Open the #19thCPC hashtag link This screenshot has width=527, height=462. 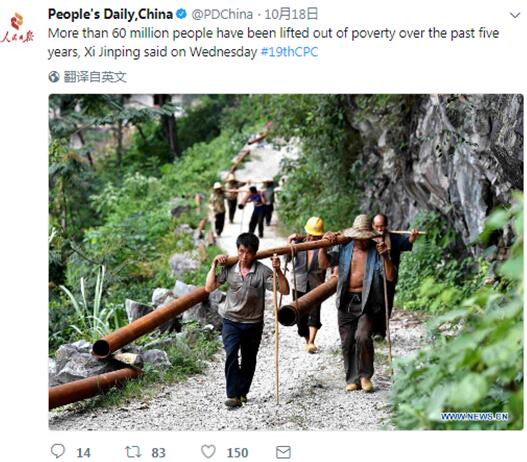(x=289, y=52)
